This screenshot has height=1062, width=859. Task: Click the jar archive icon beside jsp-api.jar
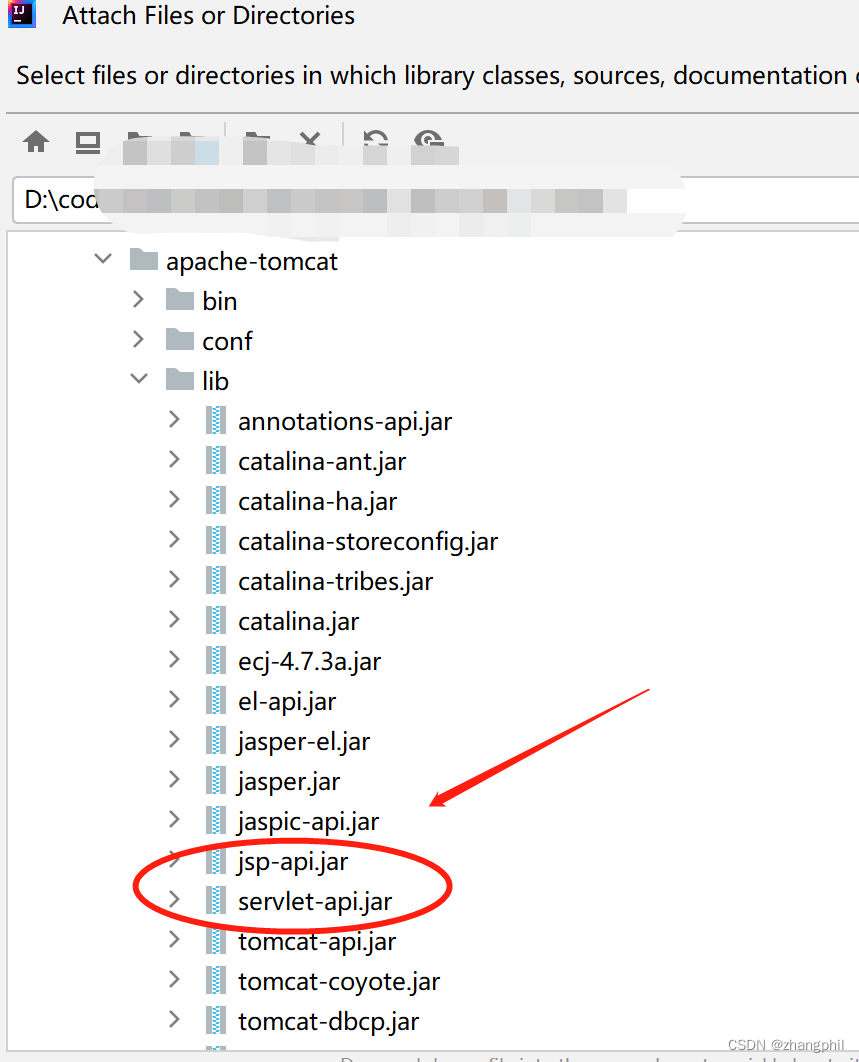(217, 860)
